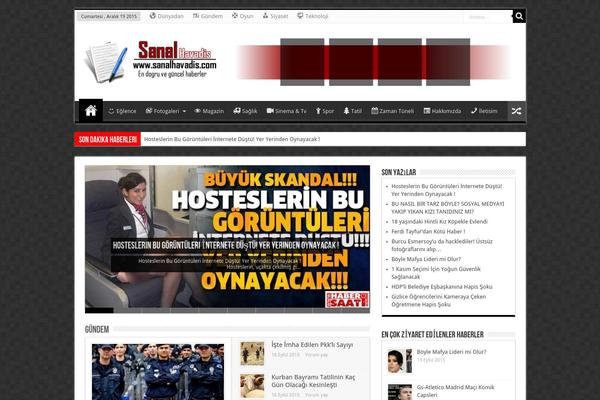
Task: Open recent post '1 Kasım Seçimi İçin'
Action: pos(436,273)
